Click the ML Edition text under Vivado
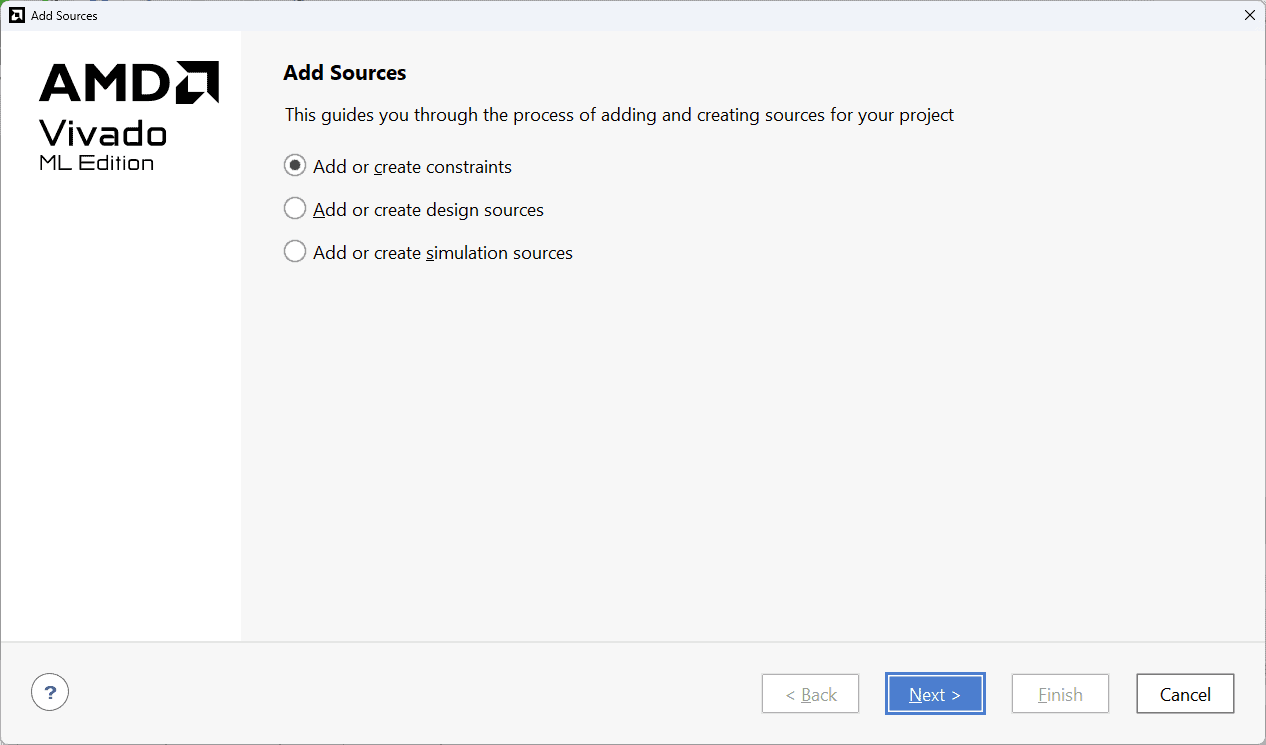This screenshot has height=745, width=1266. tap(96, 163)
